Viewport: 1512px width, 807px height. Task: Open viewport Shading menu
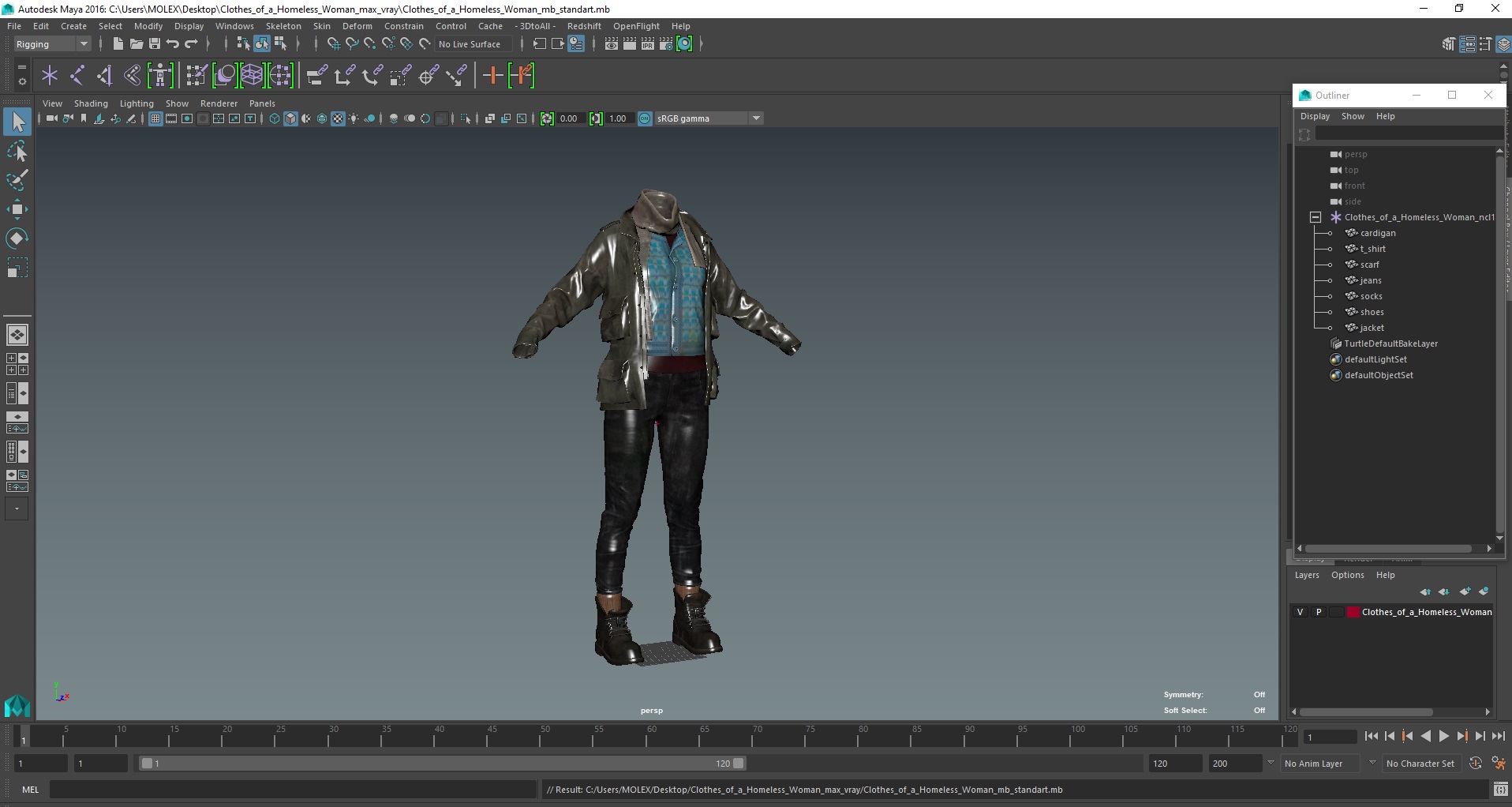coord(91,103)
